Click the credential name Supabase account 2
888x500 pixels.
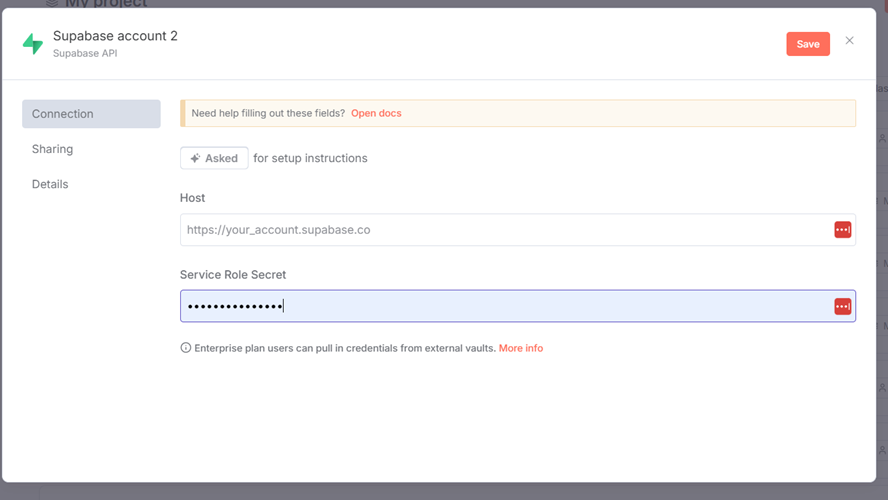pos(115,36)
